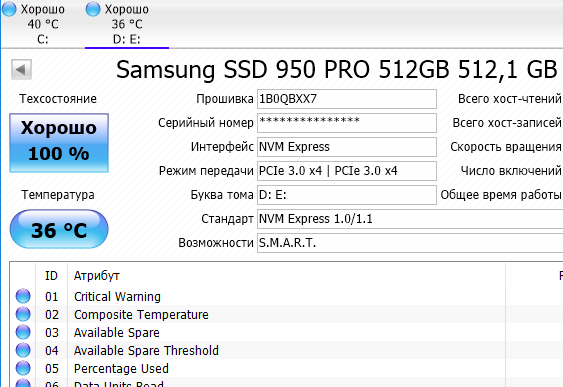The image size is (563, 387).
Task: Click the Режим передачи PCIe 3.0 x4 field
Action: click(347, 171)
